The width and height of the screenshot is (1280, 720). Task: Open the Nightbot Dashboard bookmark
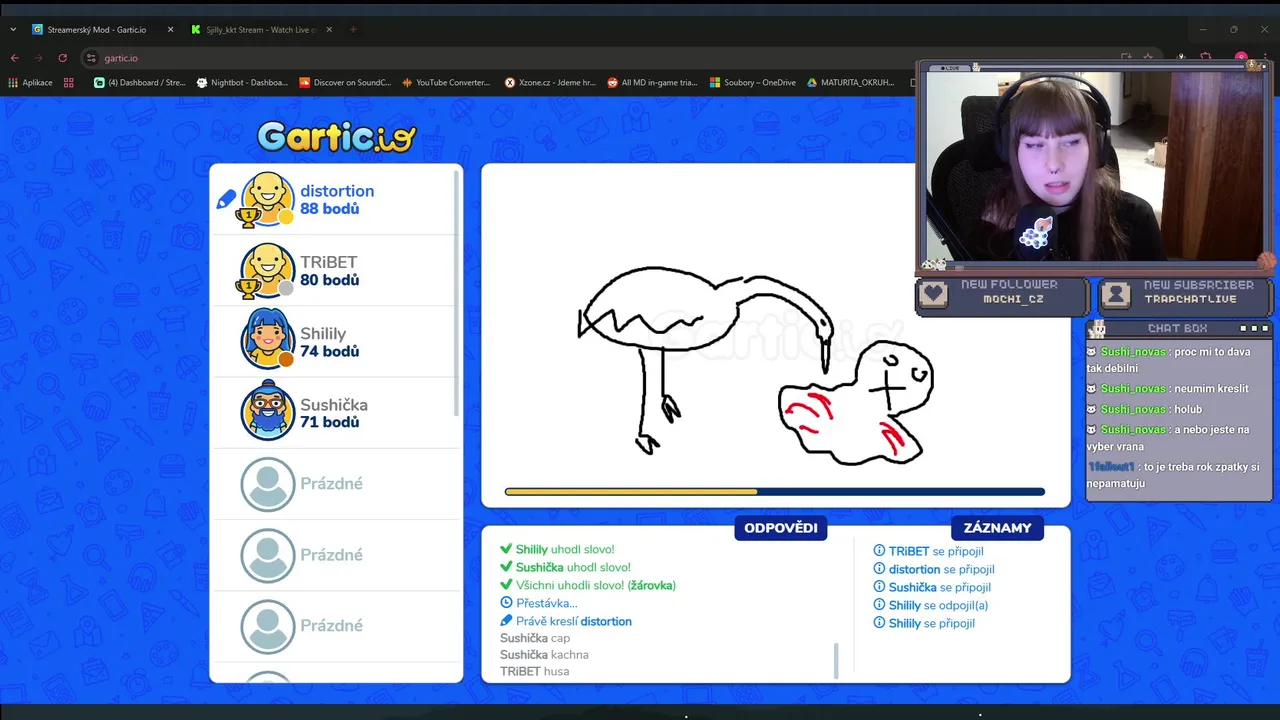pyautogui.click(x=242, y=83)
